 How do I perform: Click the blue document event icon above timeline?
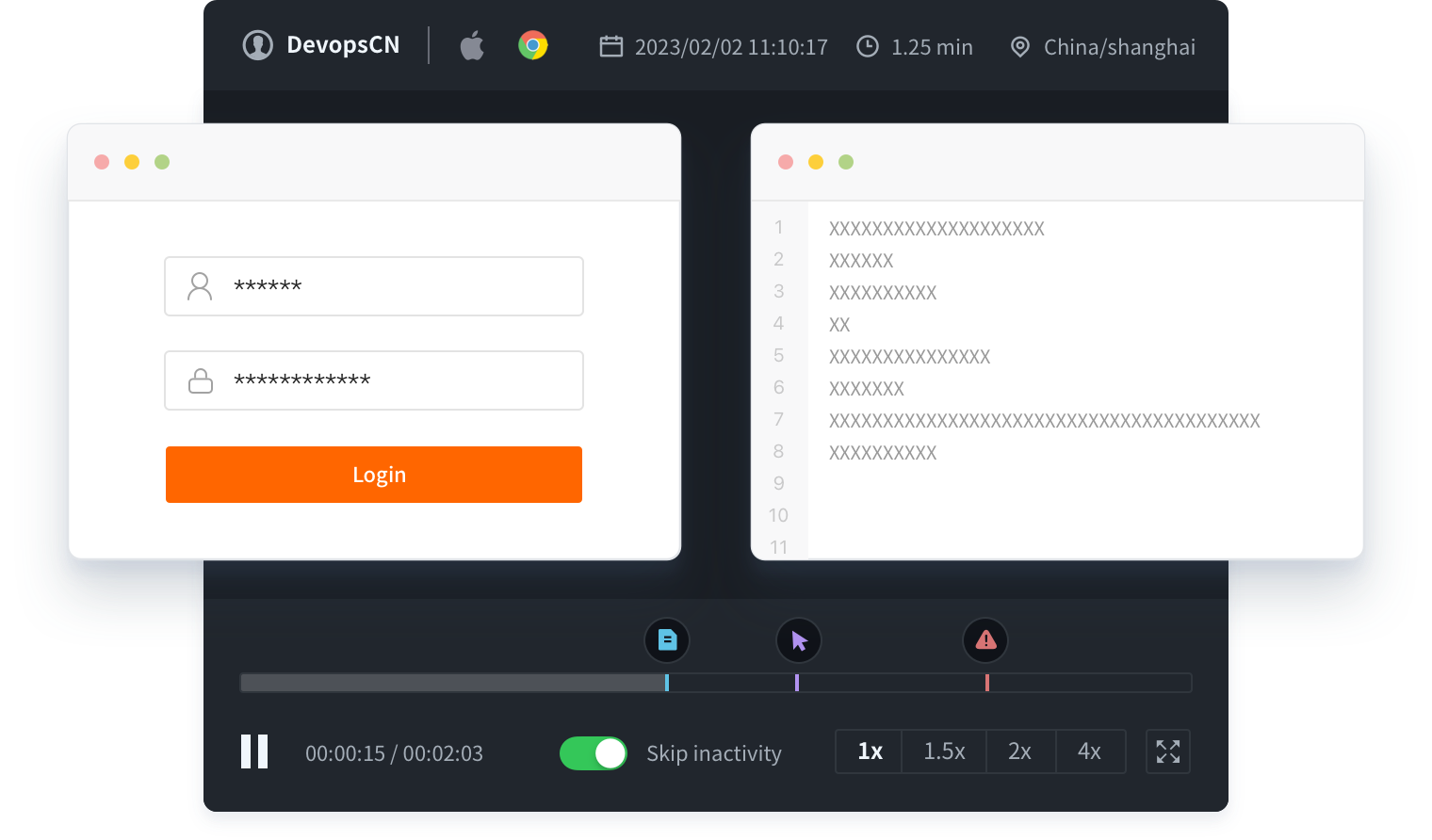pyautogui.click(x=667, y=640)
